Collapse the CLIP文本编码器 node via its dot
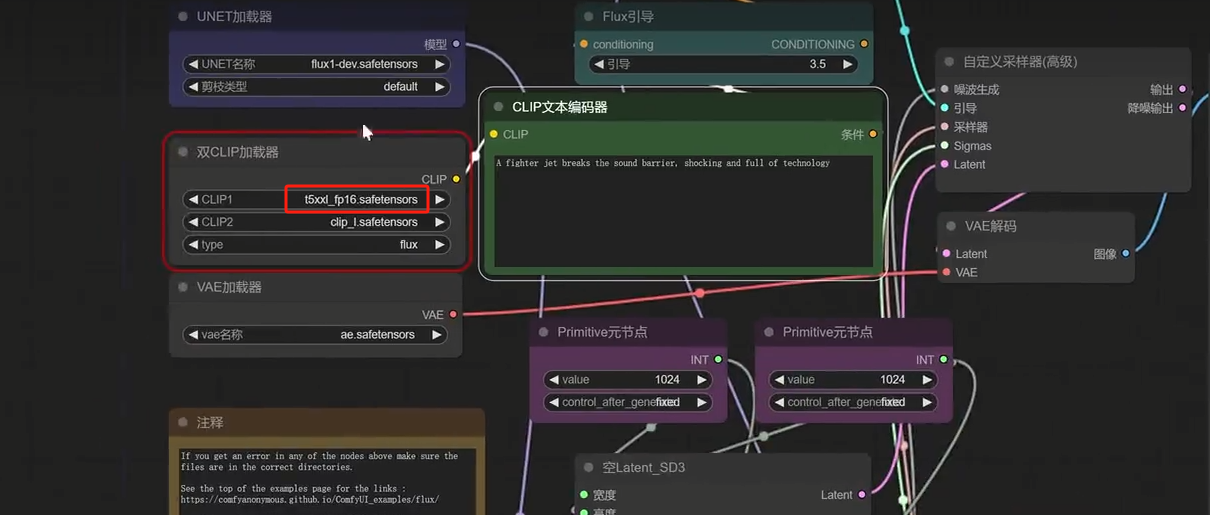1210x515 pixels. [x=498, y=107]
